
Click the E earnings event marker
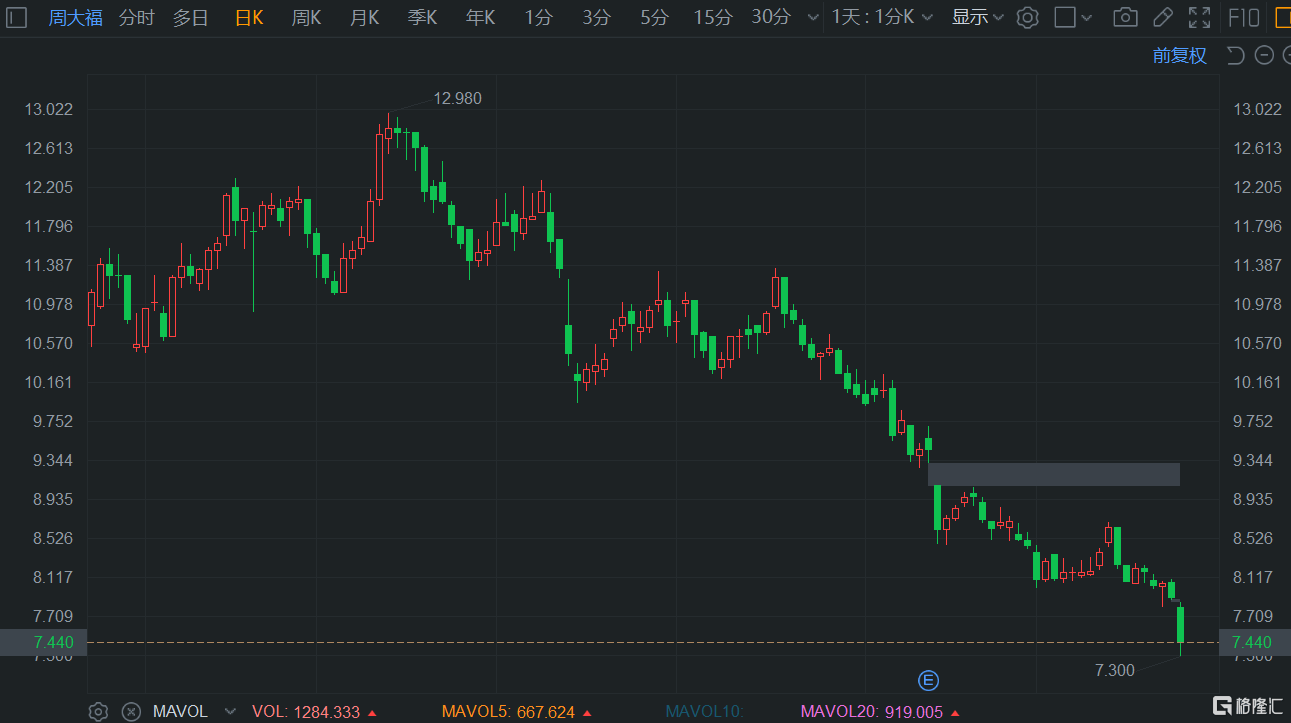[x=928, y=681]
